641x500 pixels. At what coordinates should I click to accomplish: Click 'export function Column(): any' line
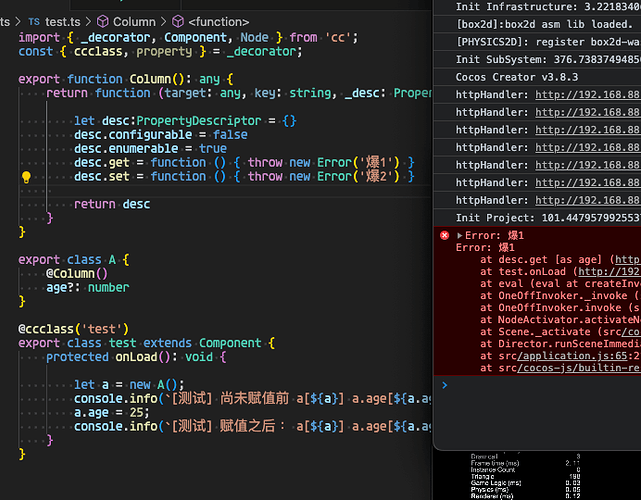coord(126,79)
